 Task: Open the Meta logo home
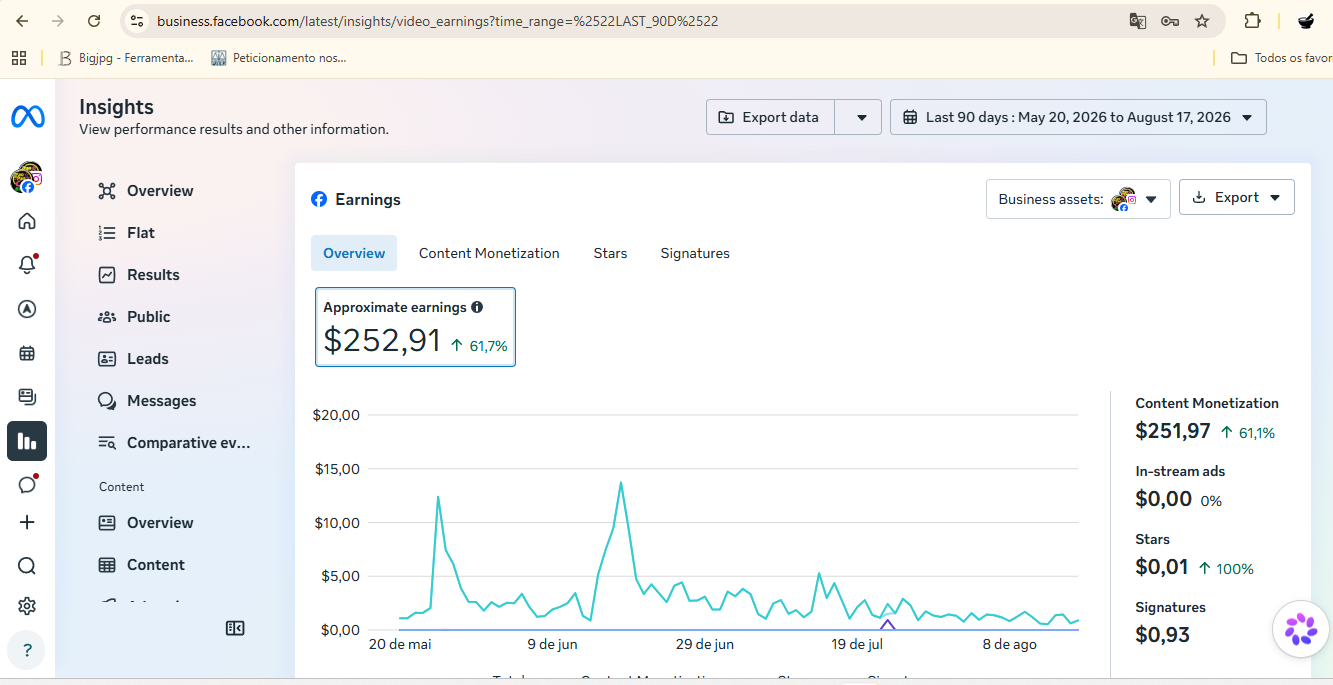click(27, 117)
